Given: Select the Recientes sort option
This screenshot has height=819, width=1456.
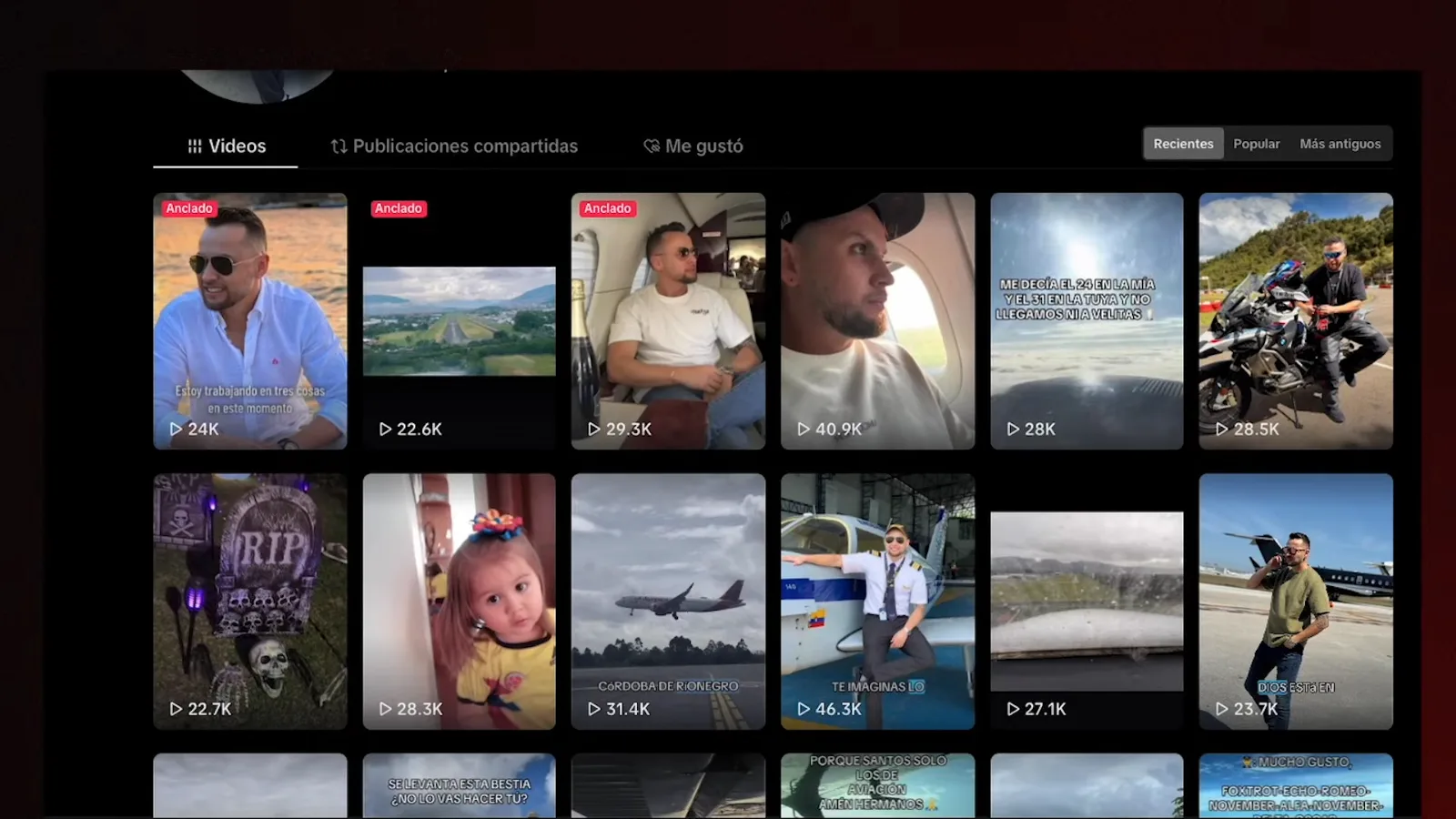Looking at the screenshot, I should pos(1183,144).
